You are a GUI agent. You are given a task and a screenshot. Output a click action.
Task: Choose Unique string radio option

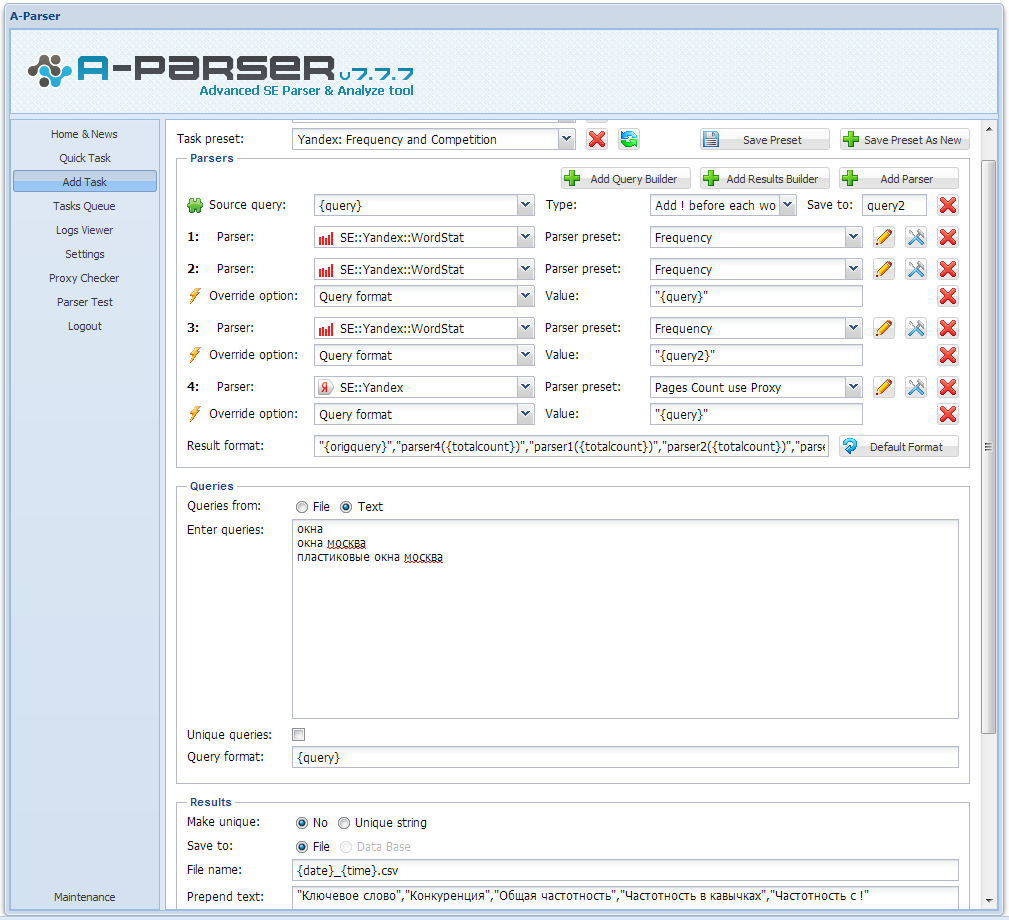(x=344, y=823)
